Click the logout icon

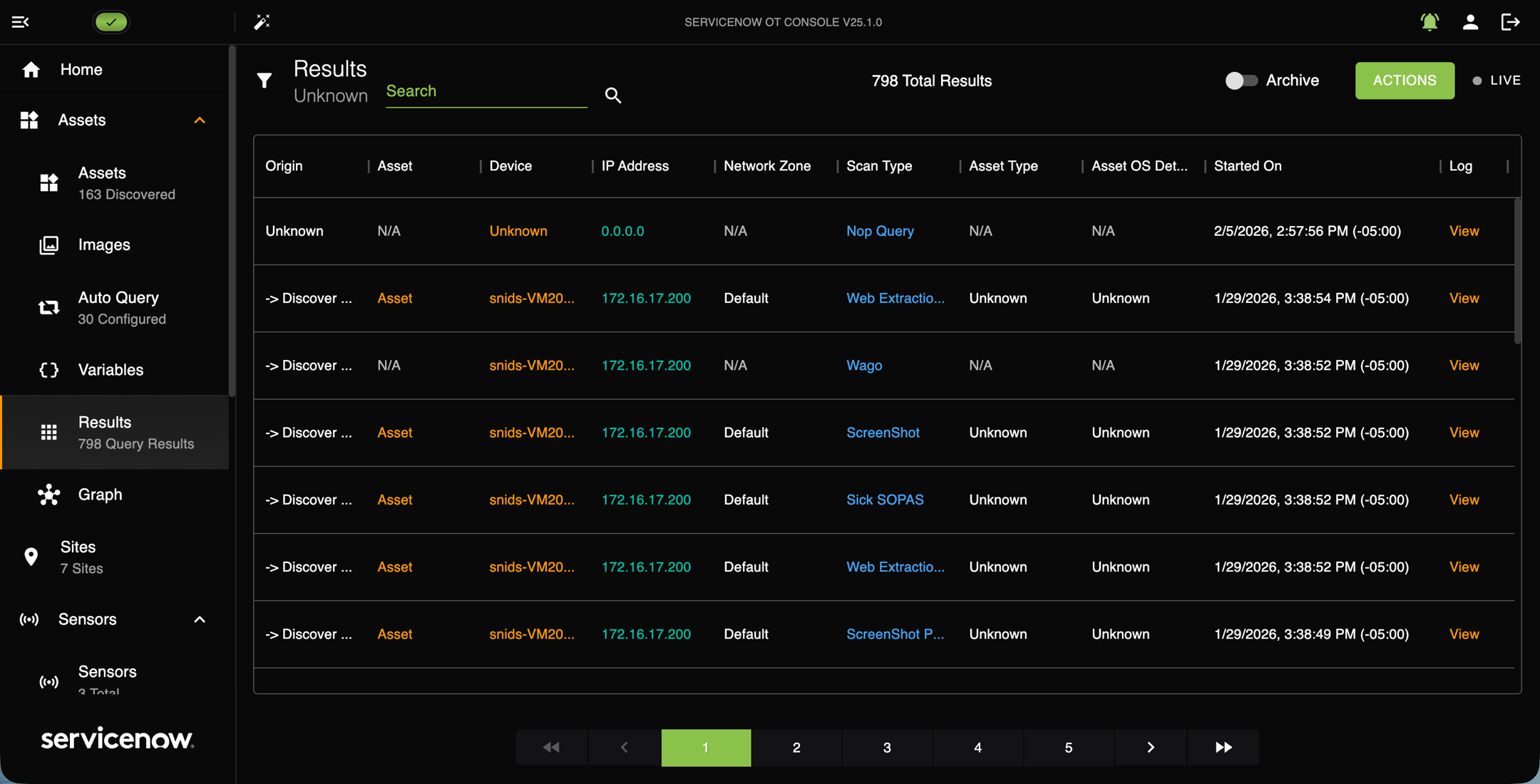[x=1510, y=22]
